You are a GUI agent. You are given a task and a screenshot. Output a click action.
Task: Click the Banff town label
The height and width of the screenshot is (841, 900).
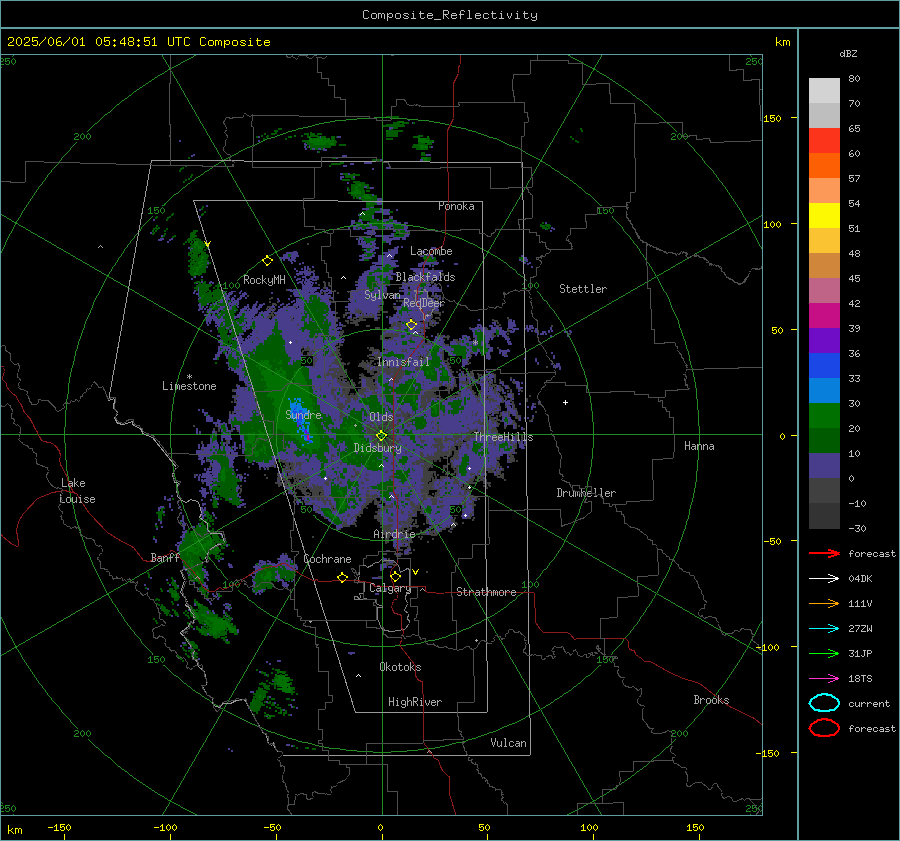(x=165, y=558)
